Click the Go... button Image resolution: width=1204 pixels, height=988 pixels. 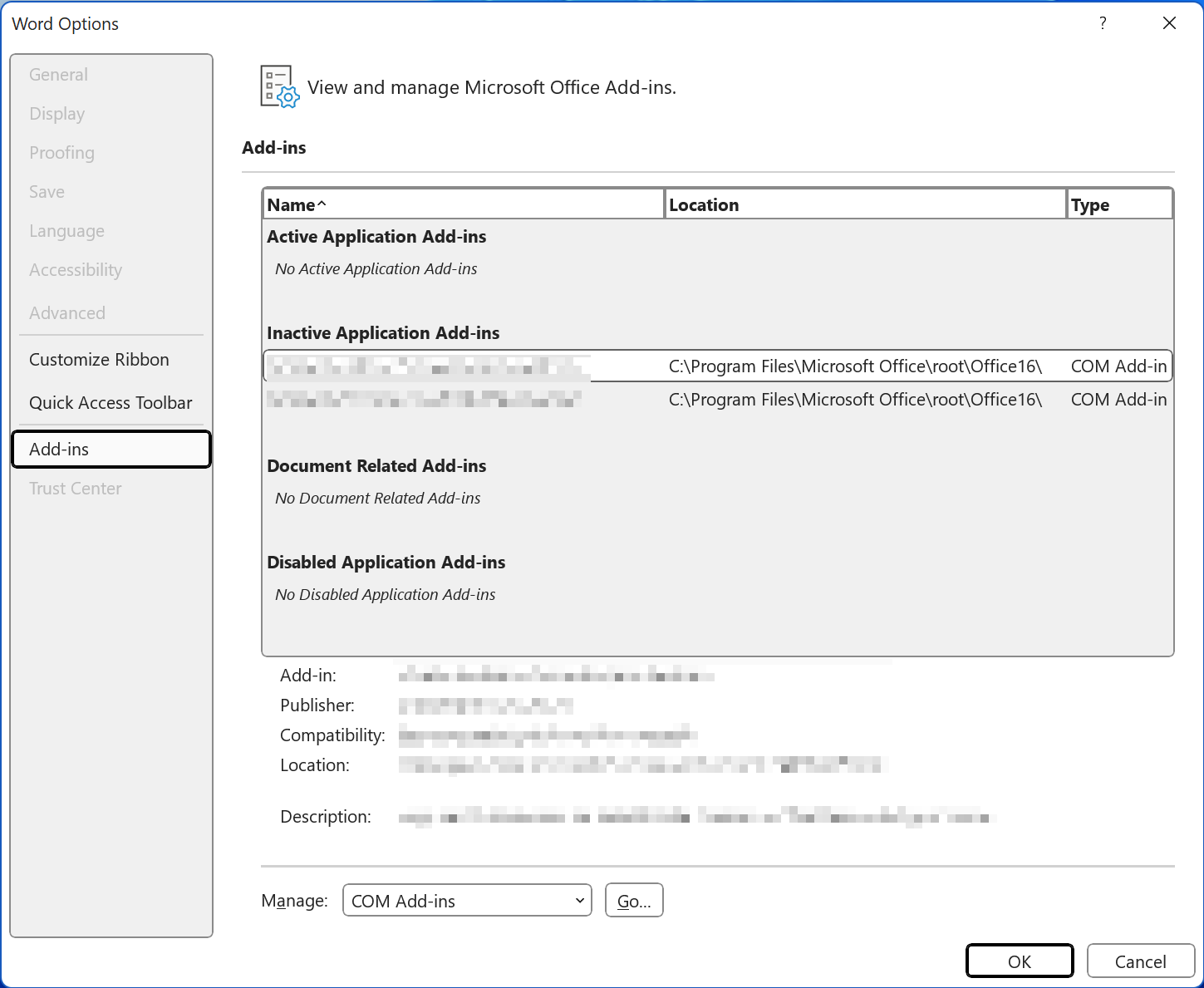634,901
